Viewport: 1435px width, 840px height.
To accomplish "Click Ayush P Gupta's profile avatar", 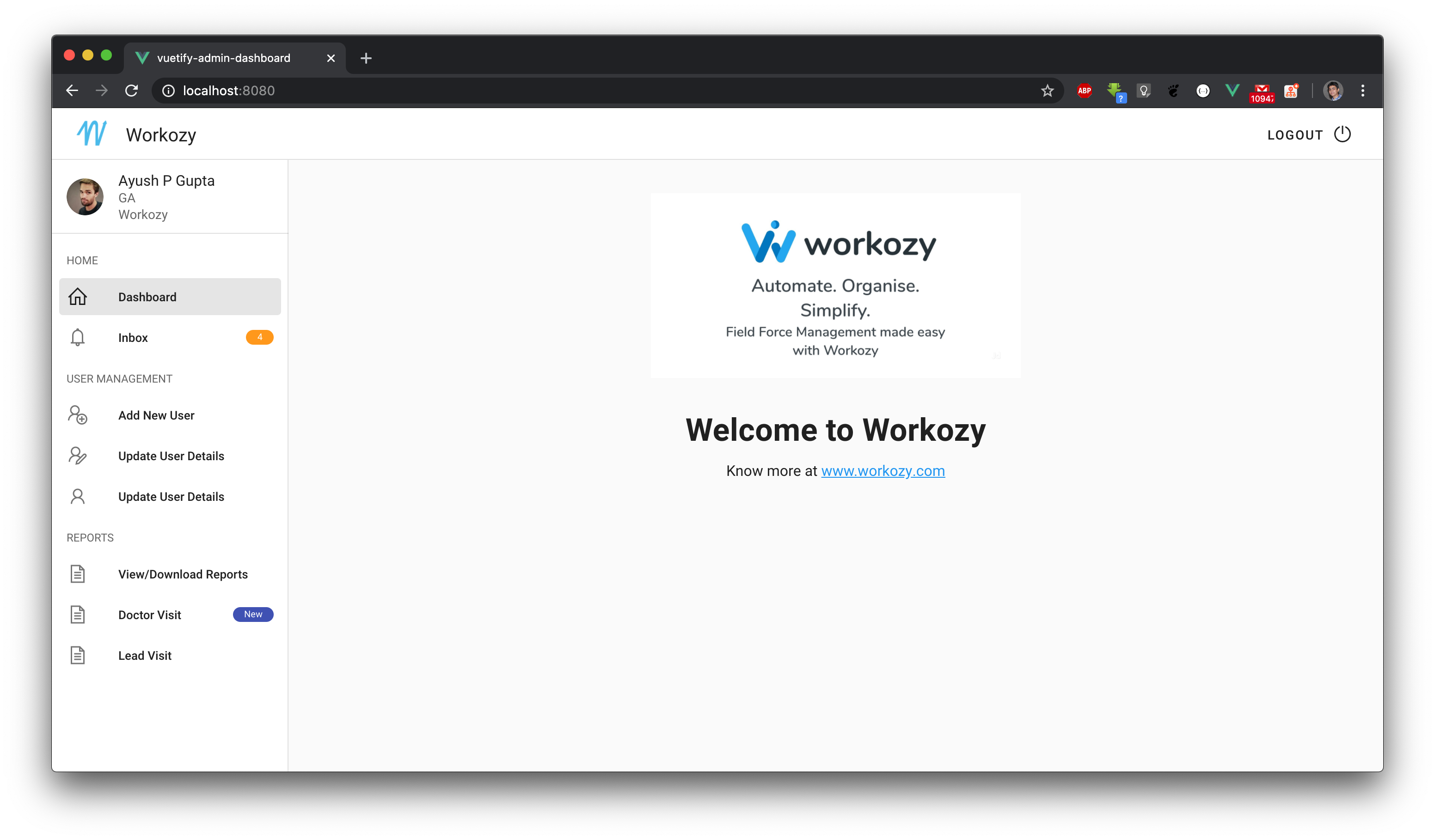I will point(85,197).
